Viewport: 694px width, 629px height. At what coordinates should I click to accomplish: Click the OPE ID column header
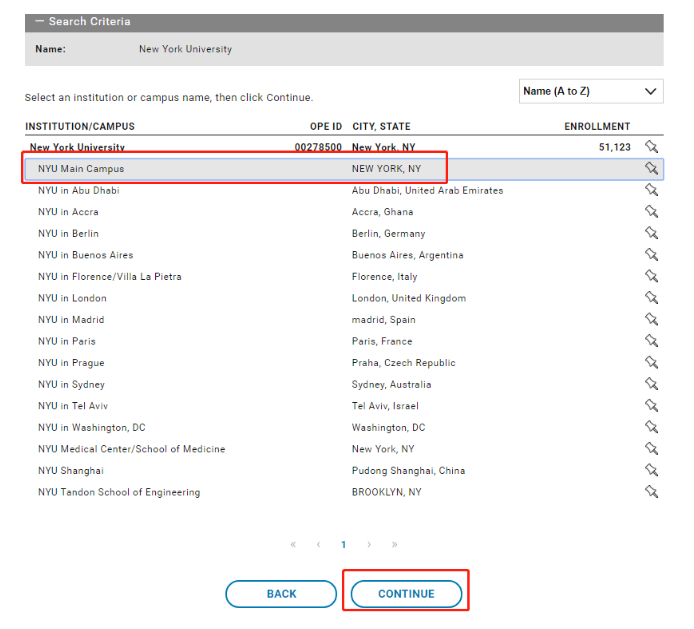(326, 127)
